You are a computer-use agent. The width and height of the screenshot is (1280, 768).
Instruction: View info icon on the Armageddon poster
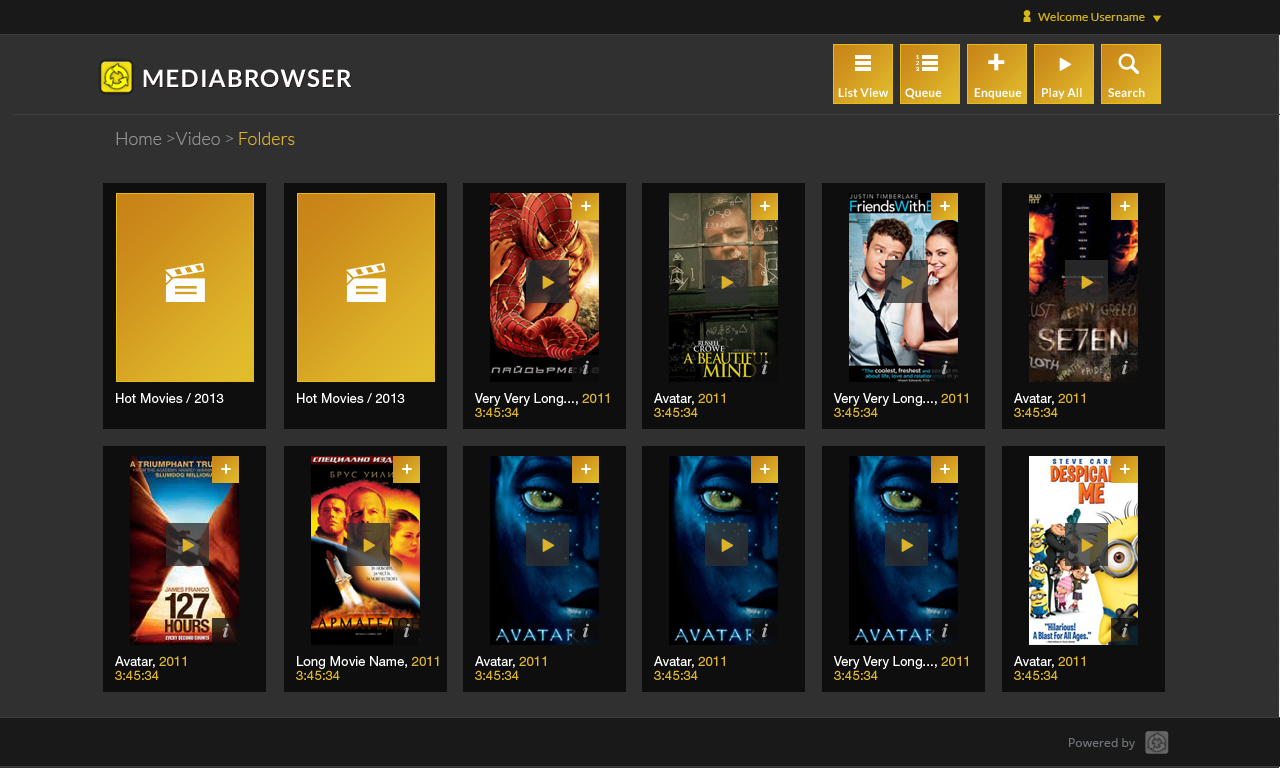click(406, 631)
